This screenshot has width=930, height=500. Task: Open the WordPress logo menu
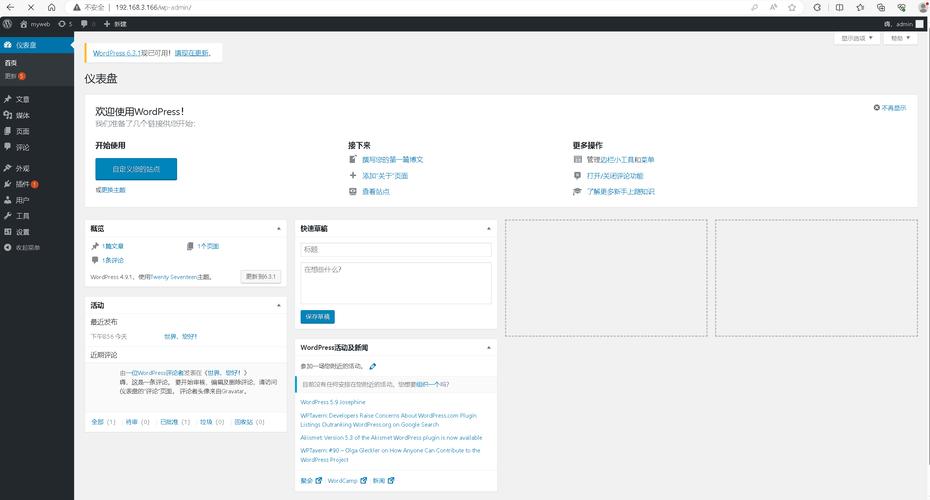coord(7,24)
